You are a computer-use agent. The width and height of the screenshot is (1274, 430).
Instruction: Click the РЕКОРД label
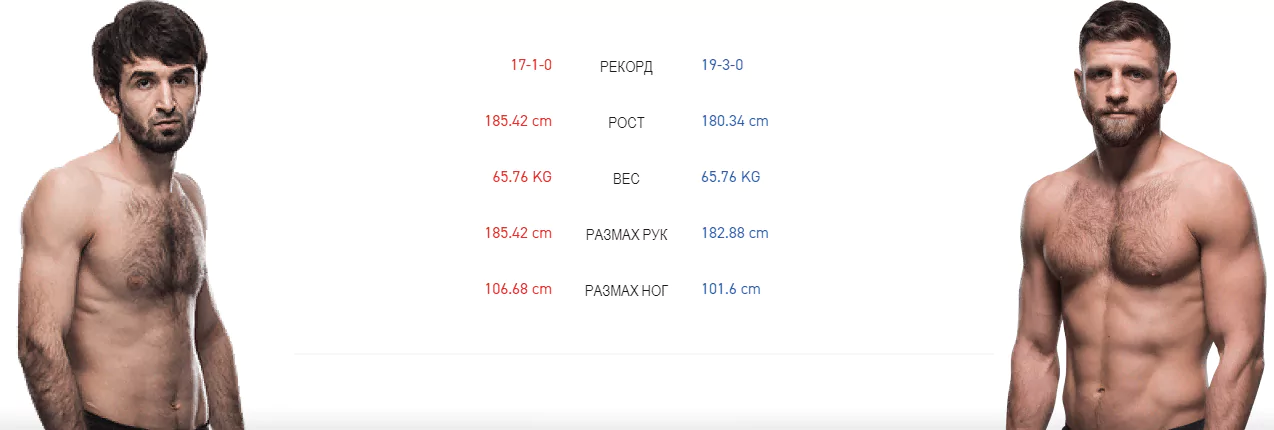(626, 67)
